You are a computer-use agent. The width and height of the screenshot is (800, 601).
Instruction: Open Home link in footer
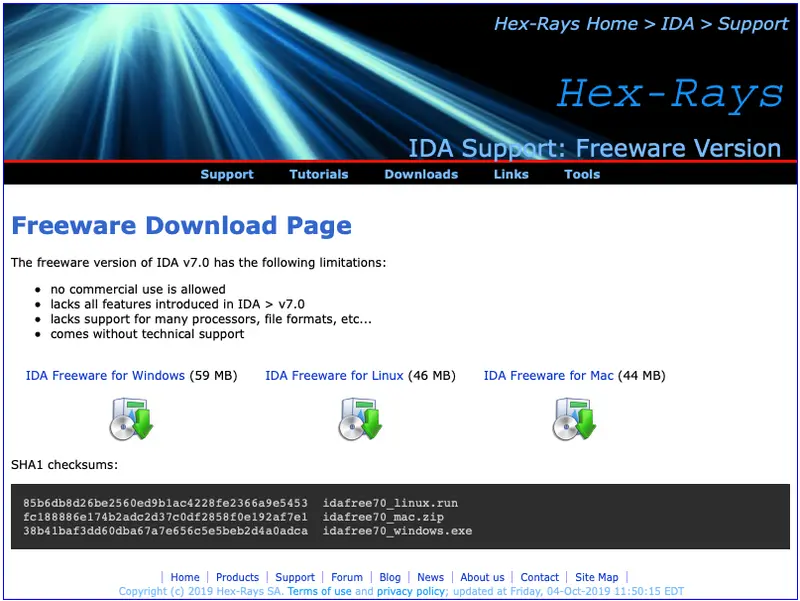[x=185, y=577]
